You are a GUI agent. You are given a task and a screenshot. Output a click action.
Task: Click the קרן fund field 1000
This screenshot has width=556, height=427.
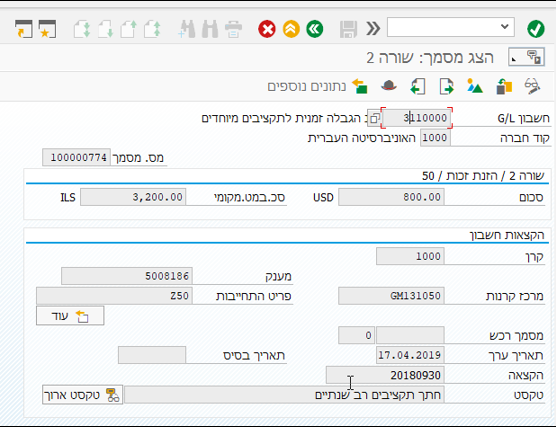pyautogui.click(x=410, y=256)
